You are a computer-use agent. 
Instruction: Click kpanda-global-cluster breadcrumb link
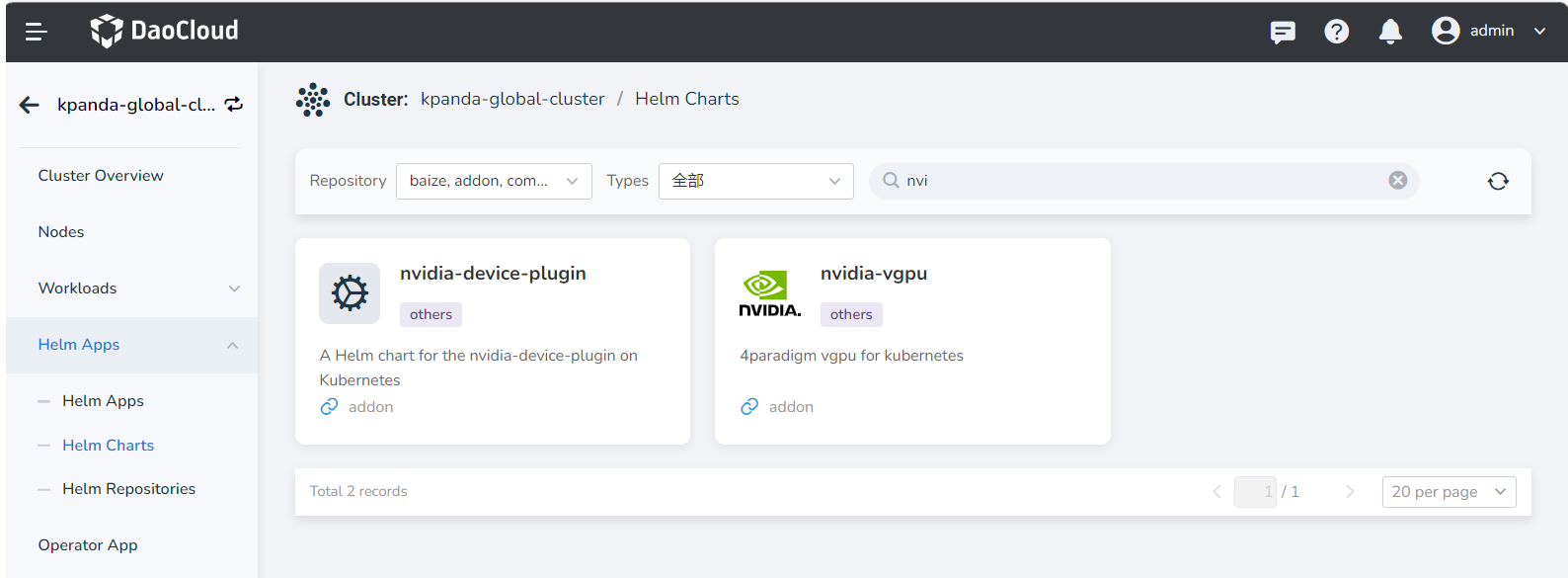click(x=512, y=99)
